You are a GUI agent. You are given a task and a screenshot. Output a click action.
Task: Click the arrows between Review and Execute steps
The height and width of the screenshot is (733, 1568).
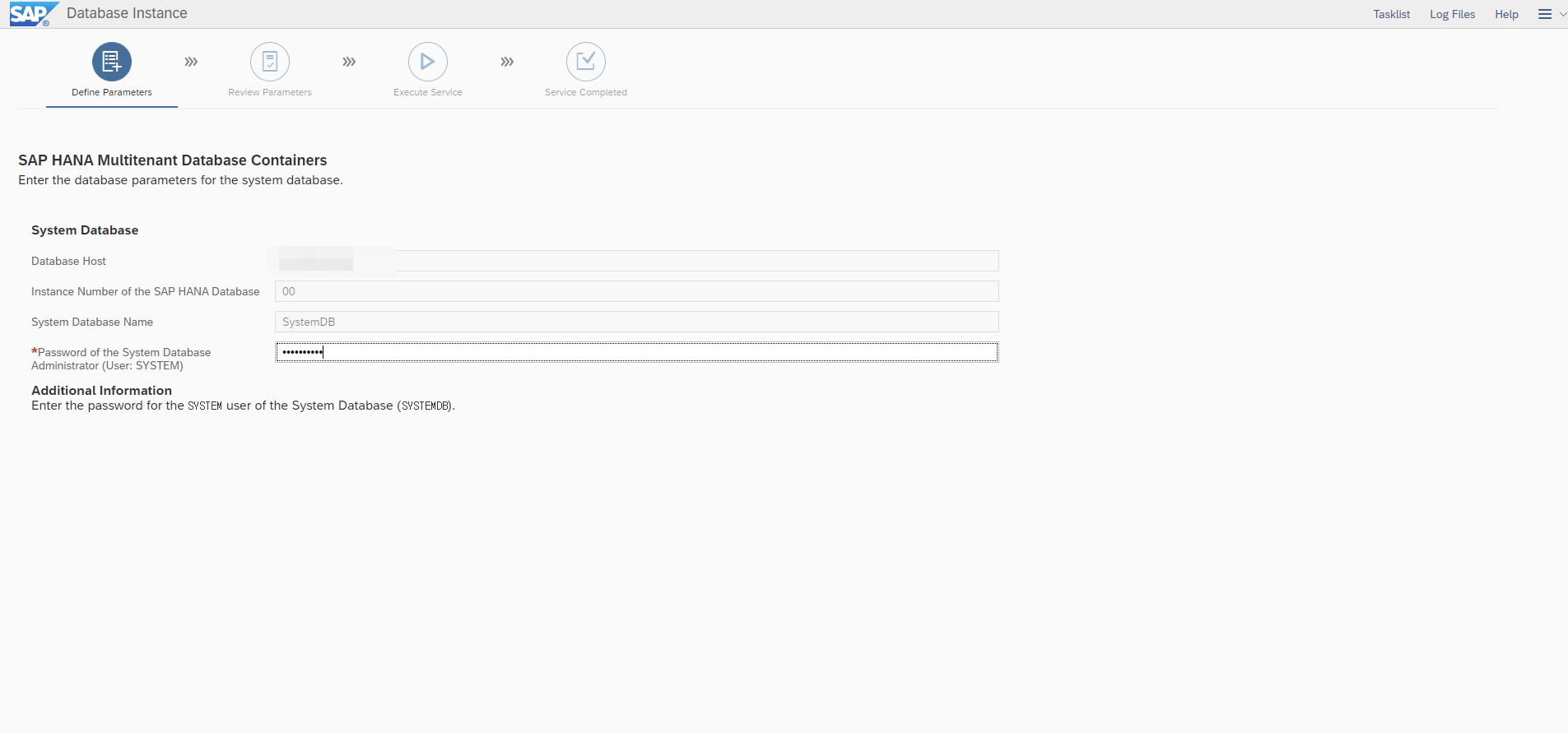tap(349, 62)
